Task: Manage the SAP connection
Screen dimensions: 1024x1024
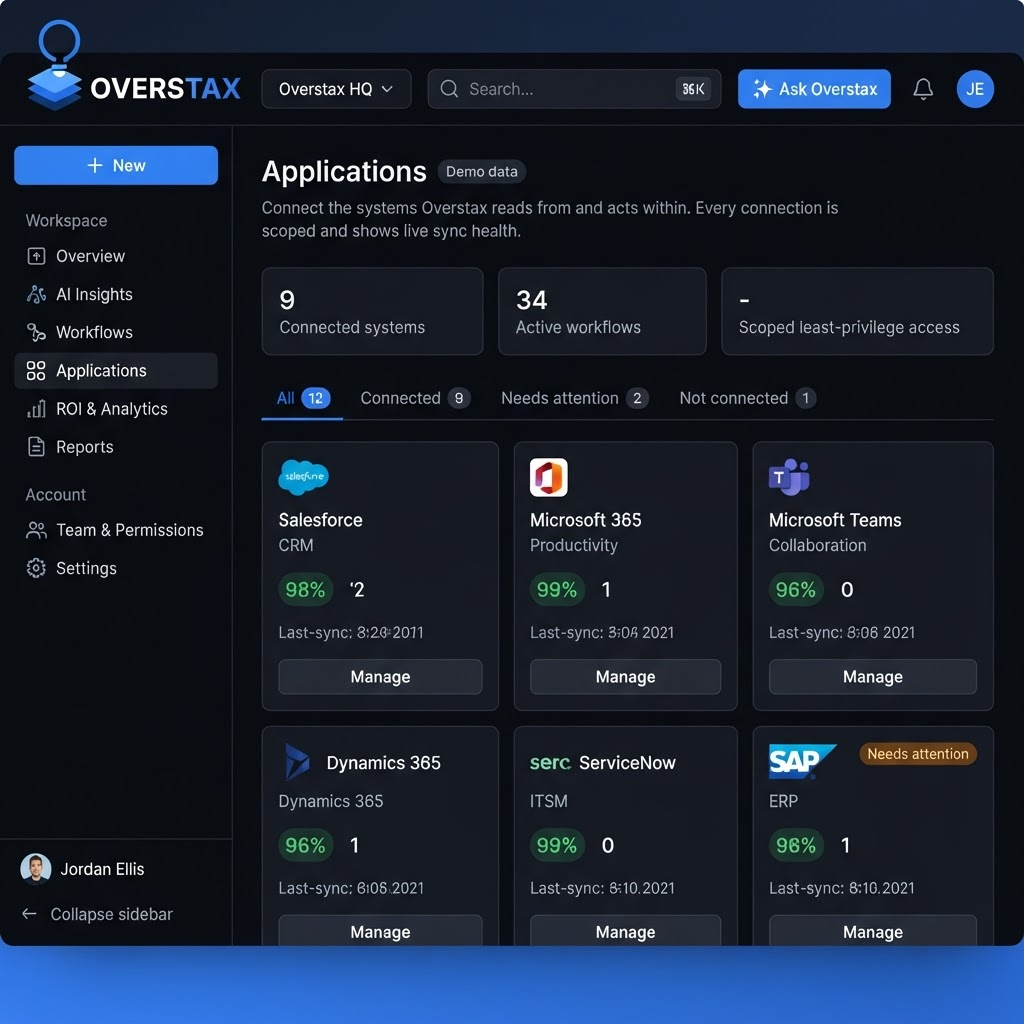Action: click(872, 931)
